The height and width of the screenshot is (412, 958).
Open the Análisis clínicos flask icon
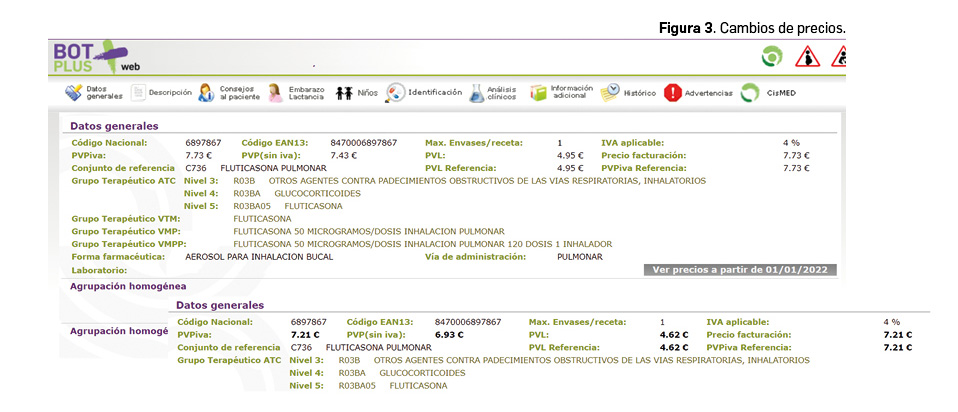[x=477, y=93]
